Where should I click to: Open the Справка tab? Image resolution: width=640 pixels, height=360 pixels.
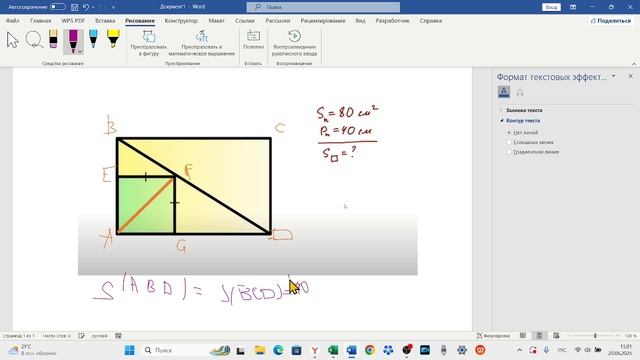tap(431, 20)
